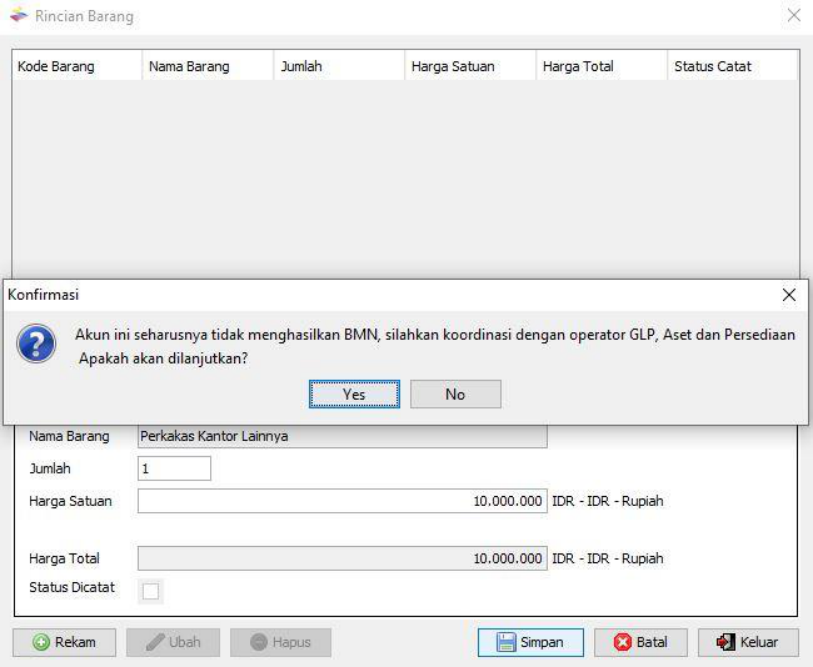
Task: Toggle the Status Dicatat checkbox
Action: tap(150, 592)
